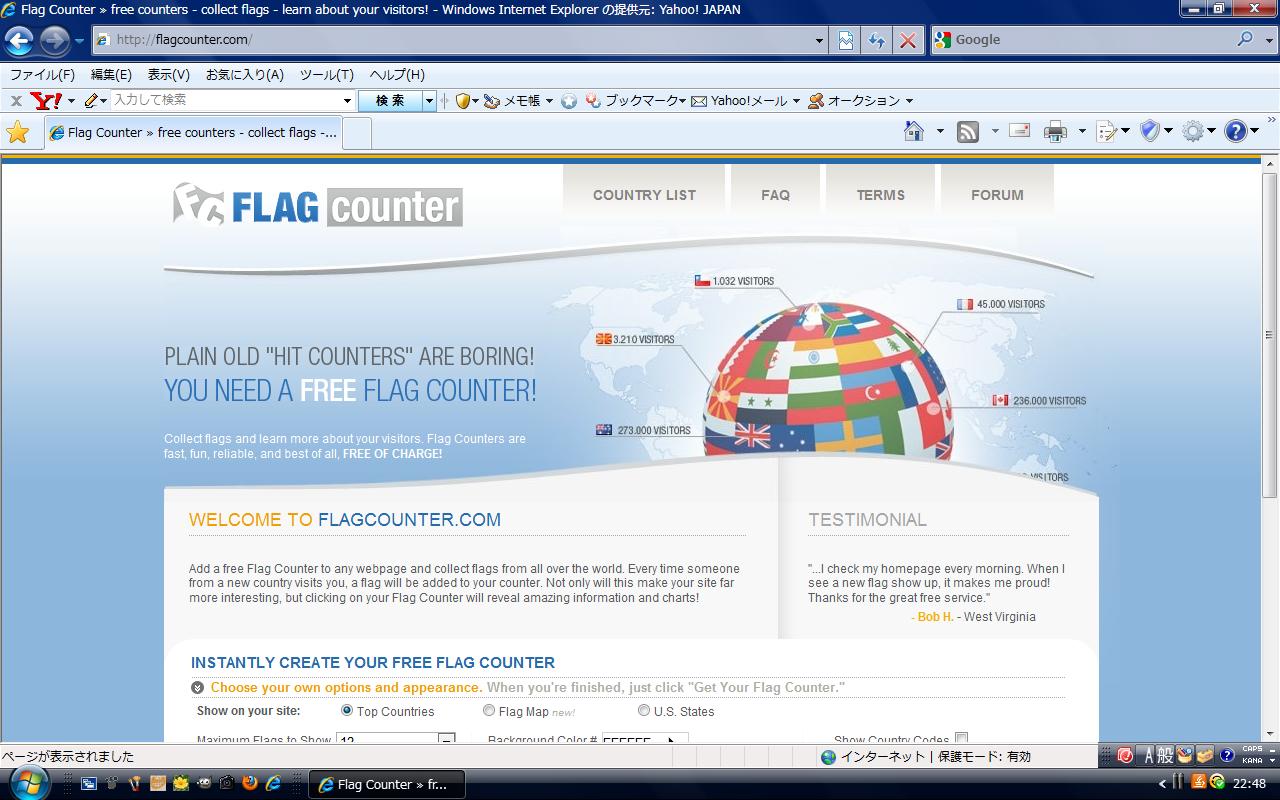
Task: Open a new blank browser tab
Action: tap(357, 133)
